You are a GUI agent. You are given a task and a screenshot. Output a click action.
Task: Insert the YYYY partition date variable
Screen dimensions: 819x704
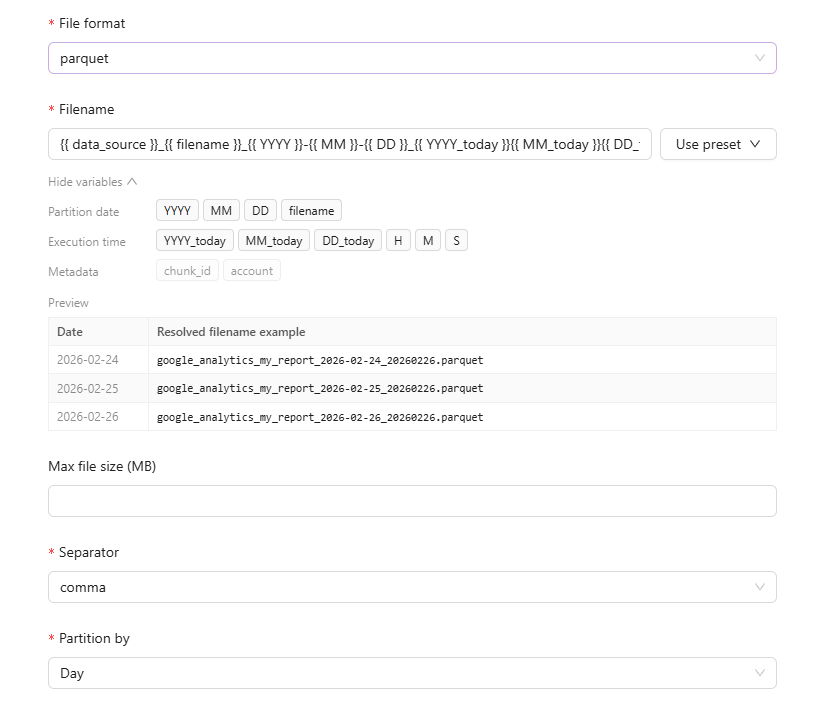coord(177,211)
